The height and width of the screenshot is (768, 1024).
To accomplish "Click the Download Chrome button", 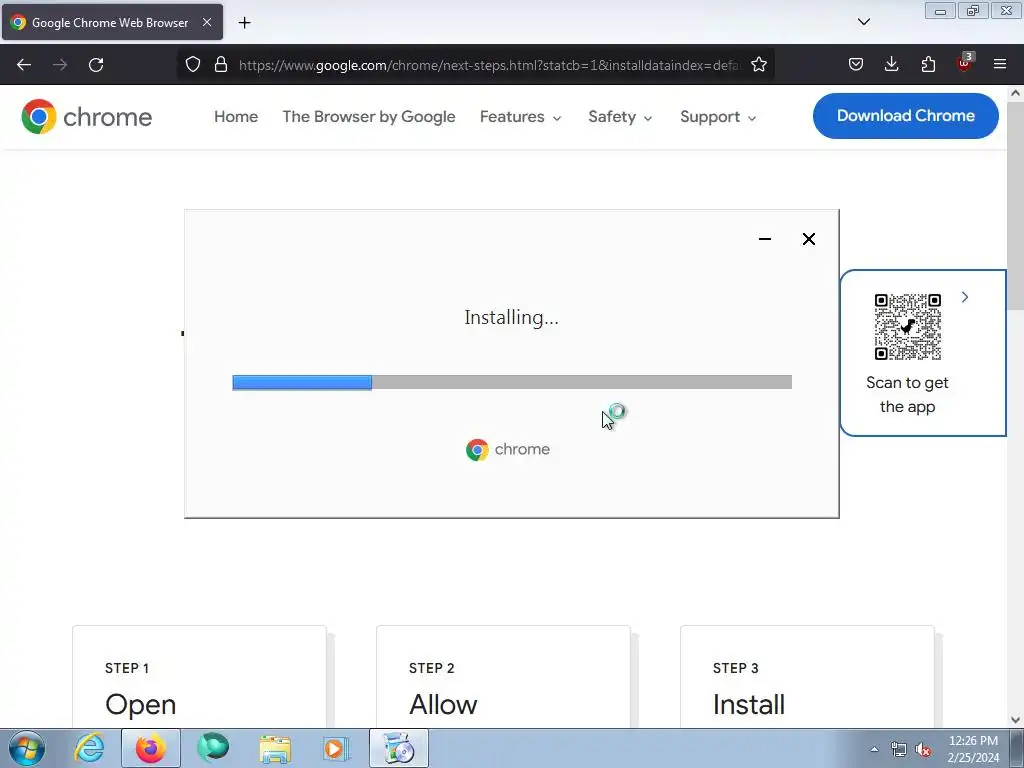I will (905, 116).
